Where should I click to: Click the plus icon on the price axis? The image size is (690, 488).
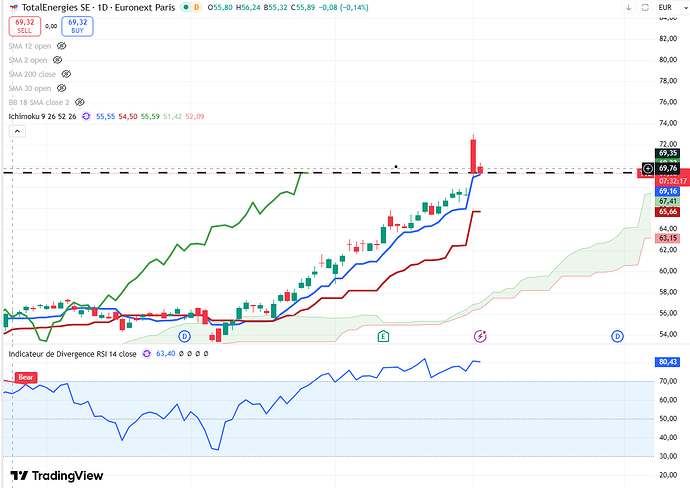[x=647, y=170]
